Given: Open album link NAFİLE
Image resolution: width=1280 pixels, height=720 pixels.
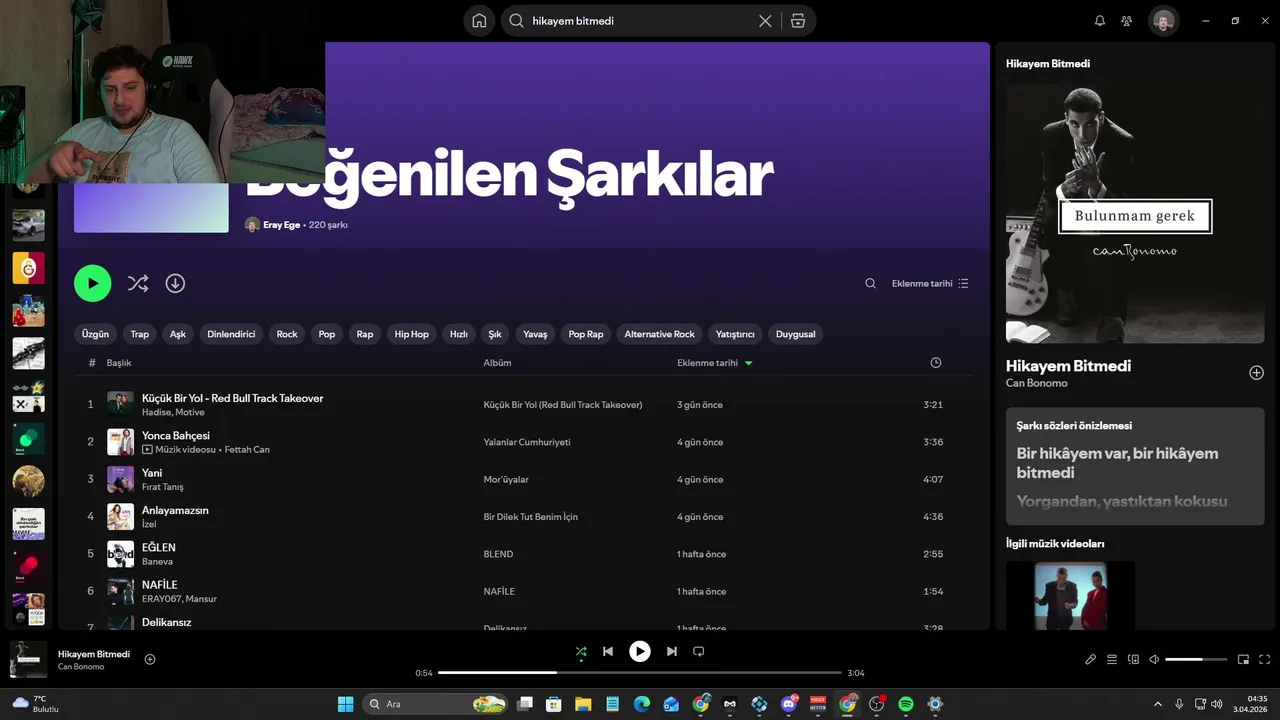Looking at the screenshot, I should (x=499, y=591).
